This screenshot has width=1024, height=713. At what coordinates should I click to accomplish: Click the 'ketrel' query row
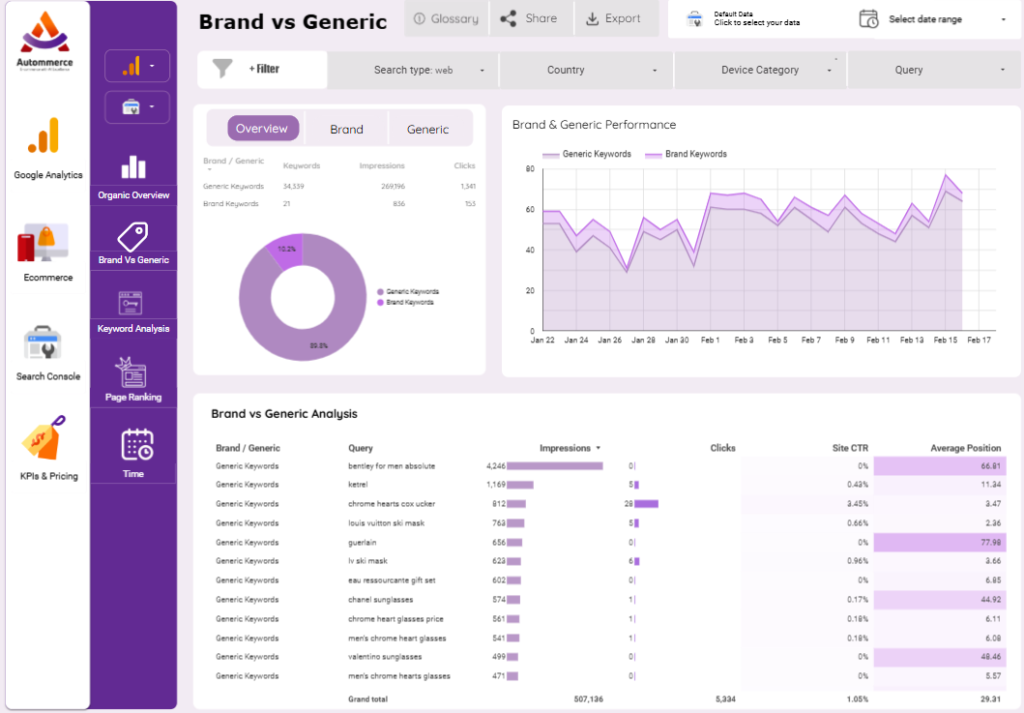tap(358, 484)
